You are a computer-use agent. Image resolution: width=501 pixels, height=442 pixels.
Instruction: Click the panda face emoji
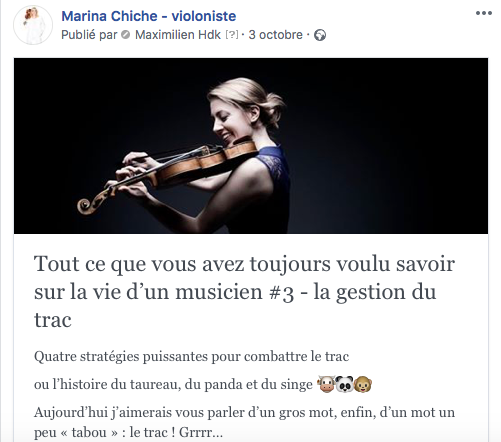[344, 384]
